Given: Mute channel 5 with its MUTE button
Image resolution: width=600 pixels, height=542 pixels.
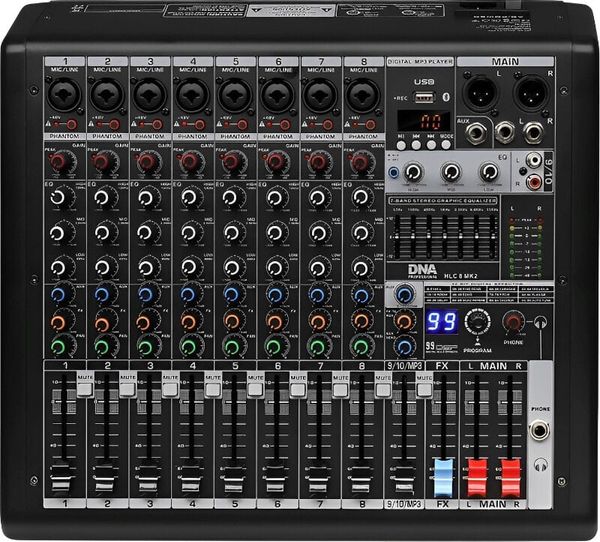Looking at the screenshot, I should [x=255, y=386].
